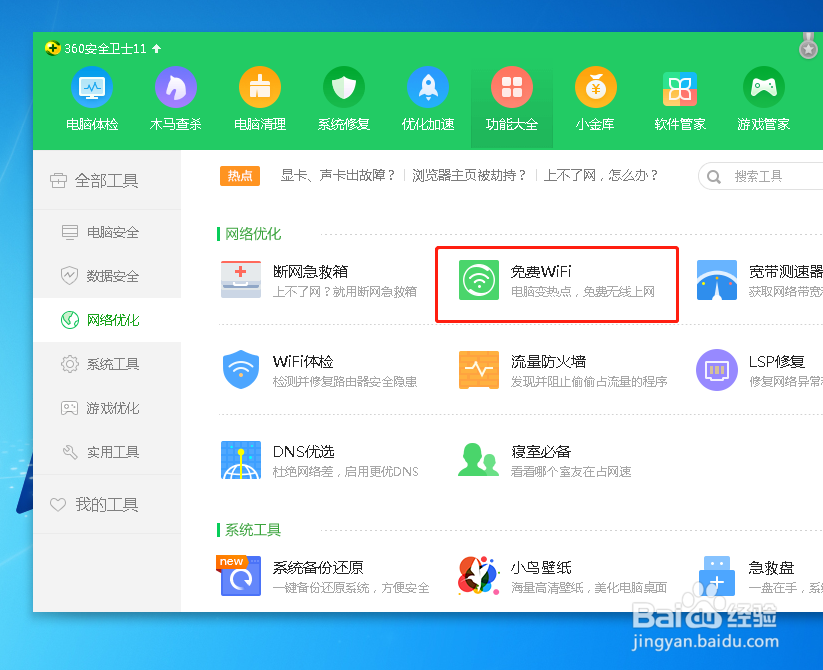The width and height of the screenshot is (823, 670).
Task: Open the 断网急救箱 first-aid kit icon
Action: coord(241,279)
